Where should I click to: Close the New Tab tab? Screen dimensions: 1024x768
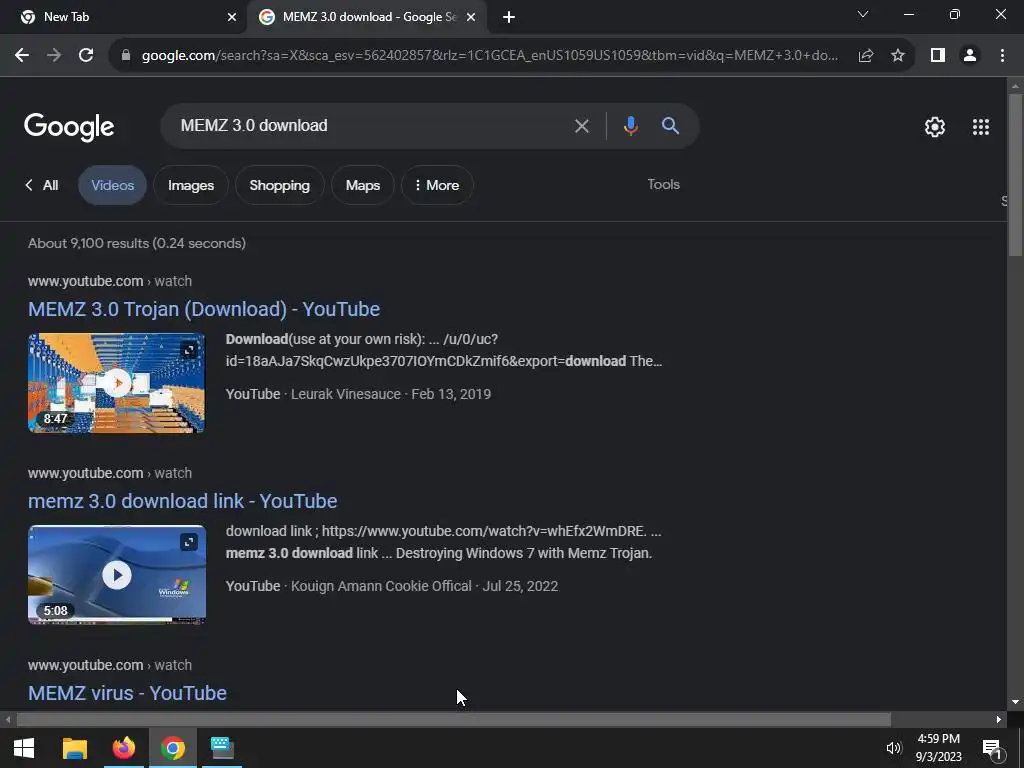coord(232,17)
